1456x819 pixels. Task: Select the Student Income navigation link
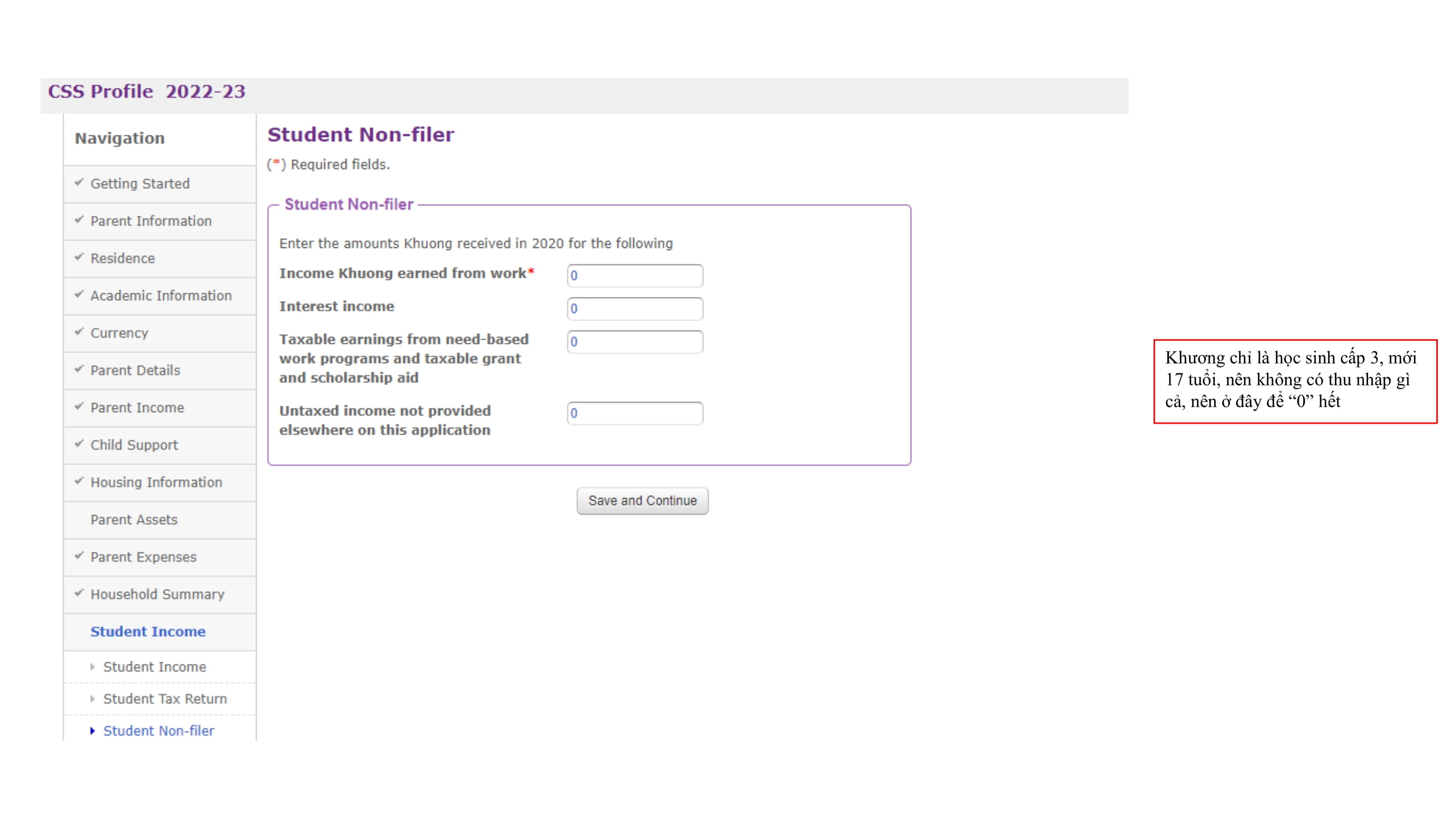click(147, 631)
